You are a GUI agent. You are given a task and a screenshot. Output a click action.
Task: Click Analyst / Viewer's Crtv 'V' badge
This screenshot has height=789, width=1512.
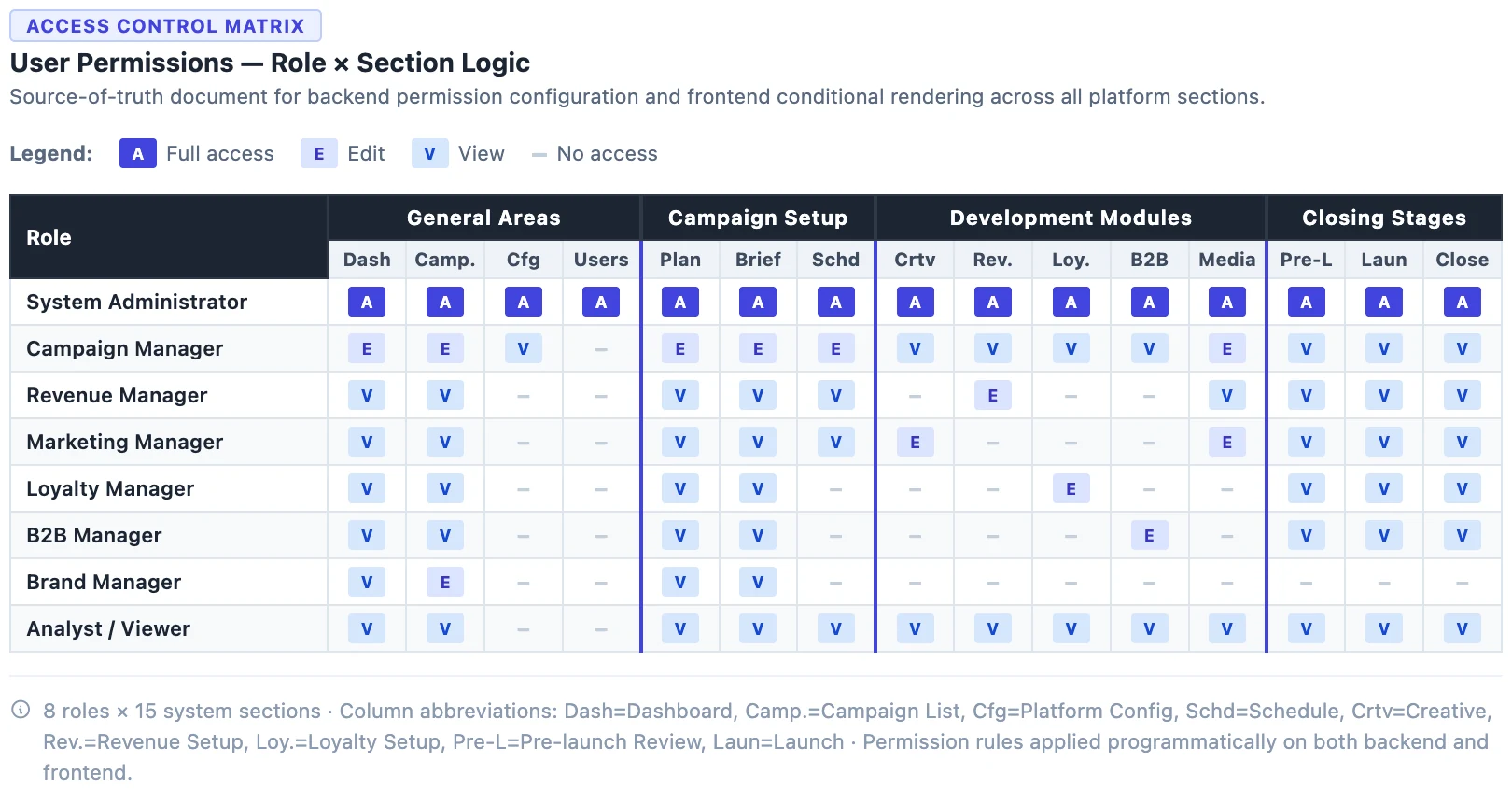click(x=915, y=628)
